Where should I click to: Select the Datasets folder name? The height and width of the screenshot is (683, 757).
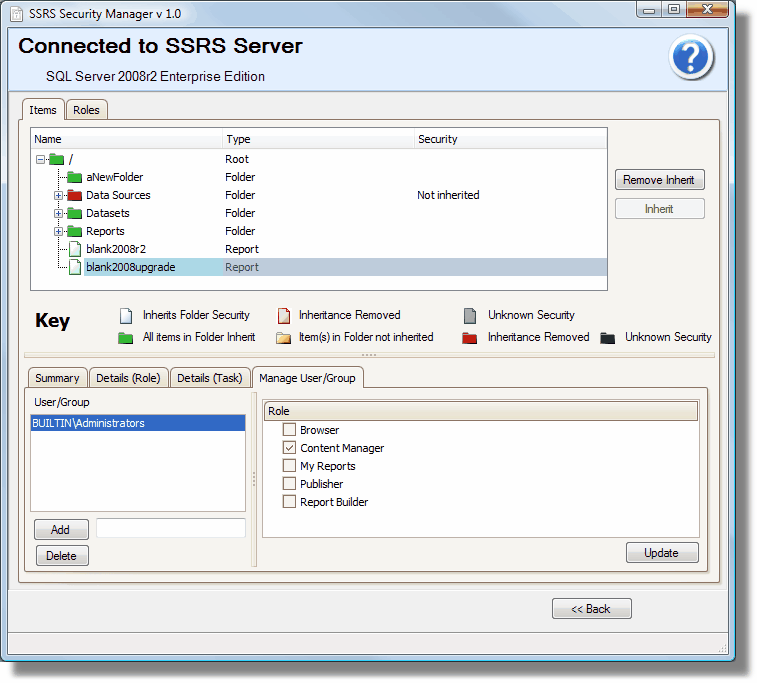pyautogui.click(x=108, y=213)
